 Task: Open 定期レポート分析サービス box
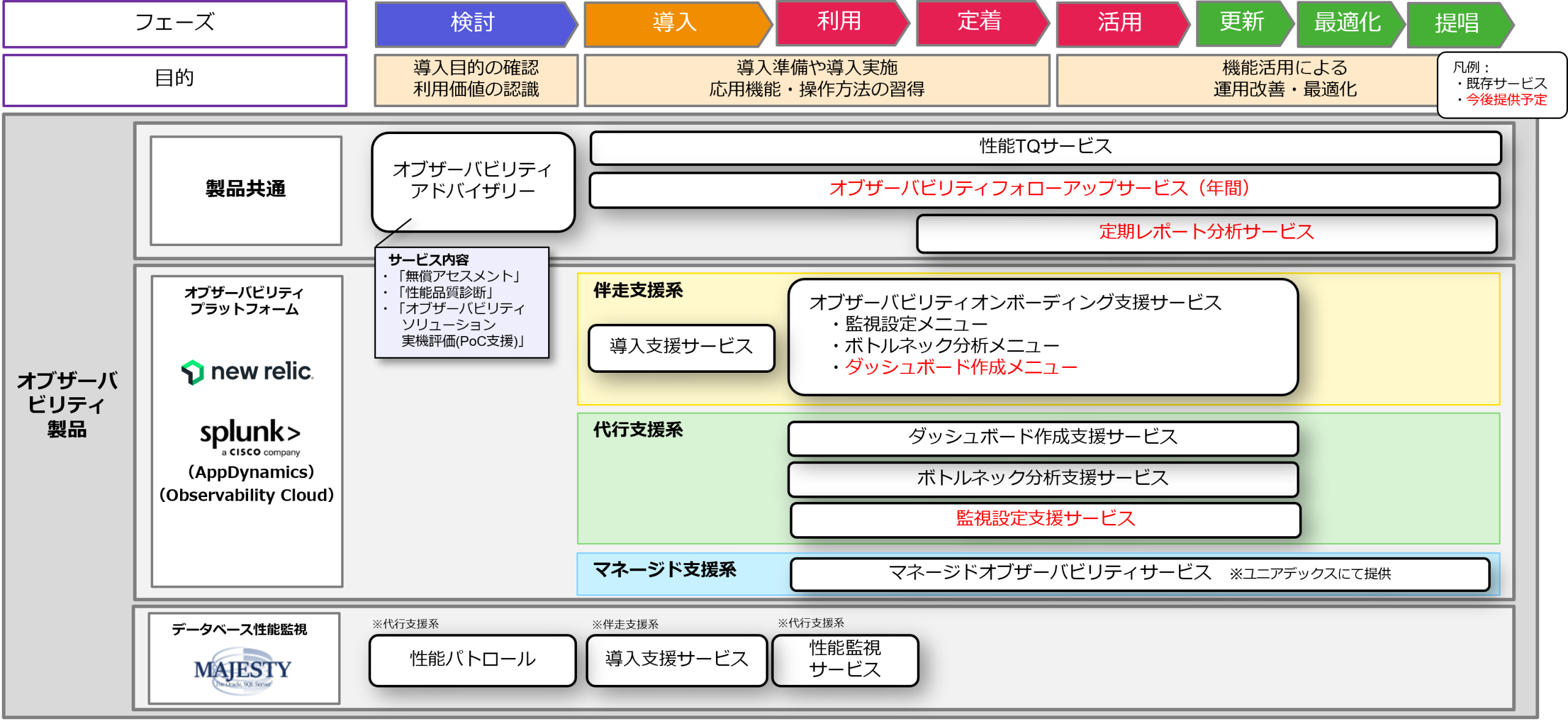pyautogui.click(x=1206, y=233)
